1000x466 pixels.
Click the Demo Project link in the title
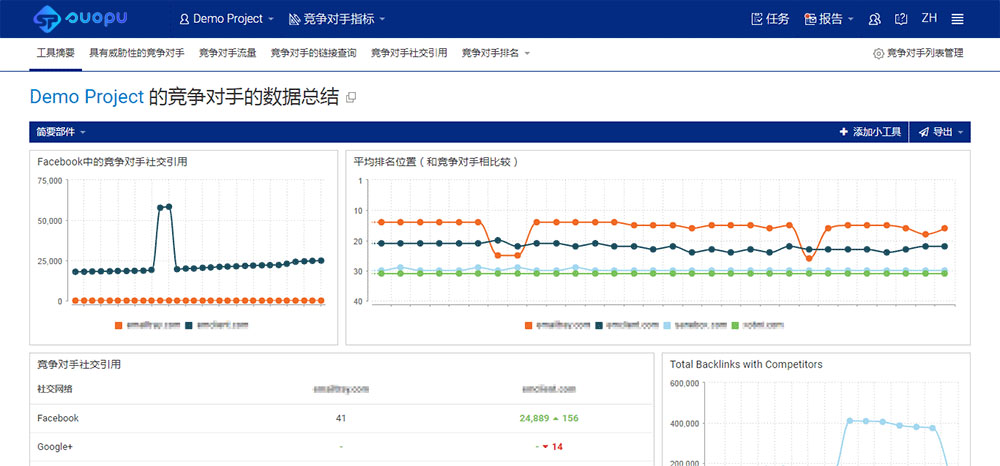87,97
